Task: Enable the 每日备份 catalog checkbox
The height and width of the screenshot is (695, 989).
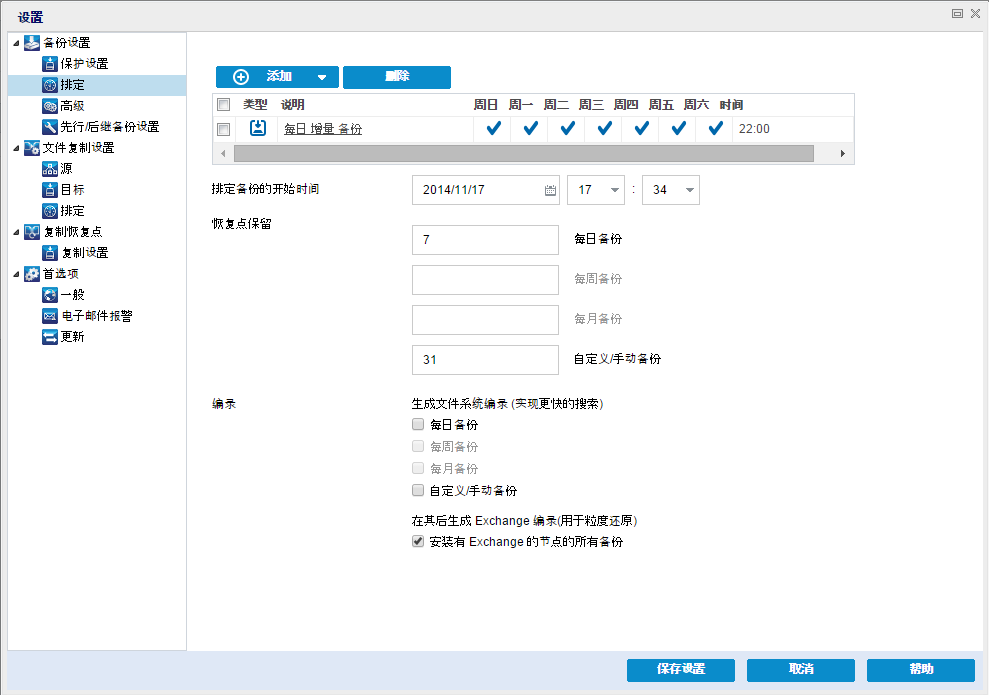Action: (x=418, y=425)
